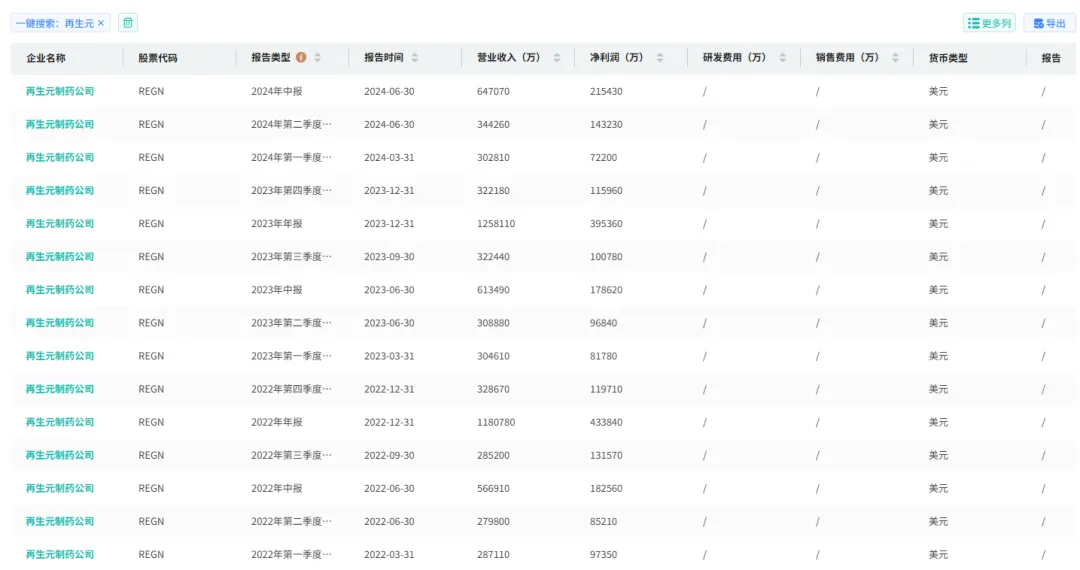Select revenue value 344260

coord(493,125)
